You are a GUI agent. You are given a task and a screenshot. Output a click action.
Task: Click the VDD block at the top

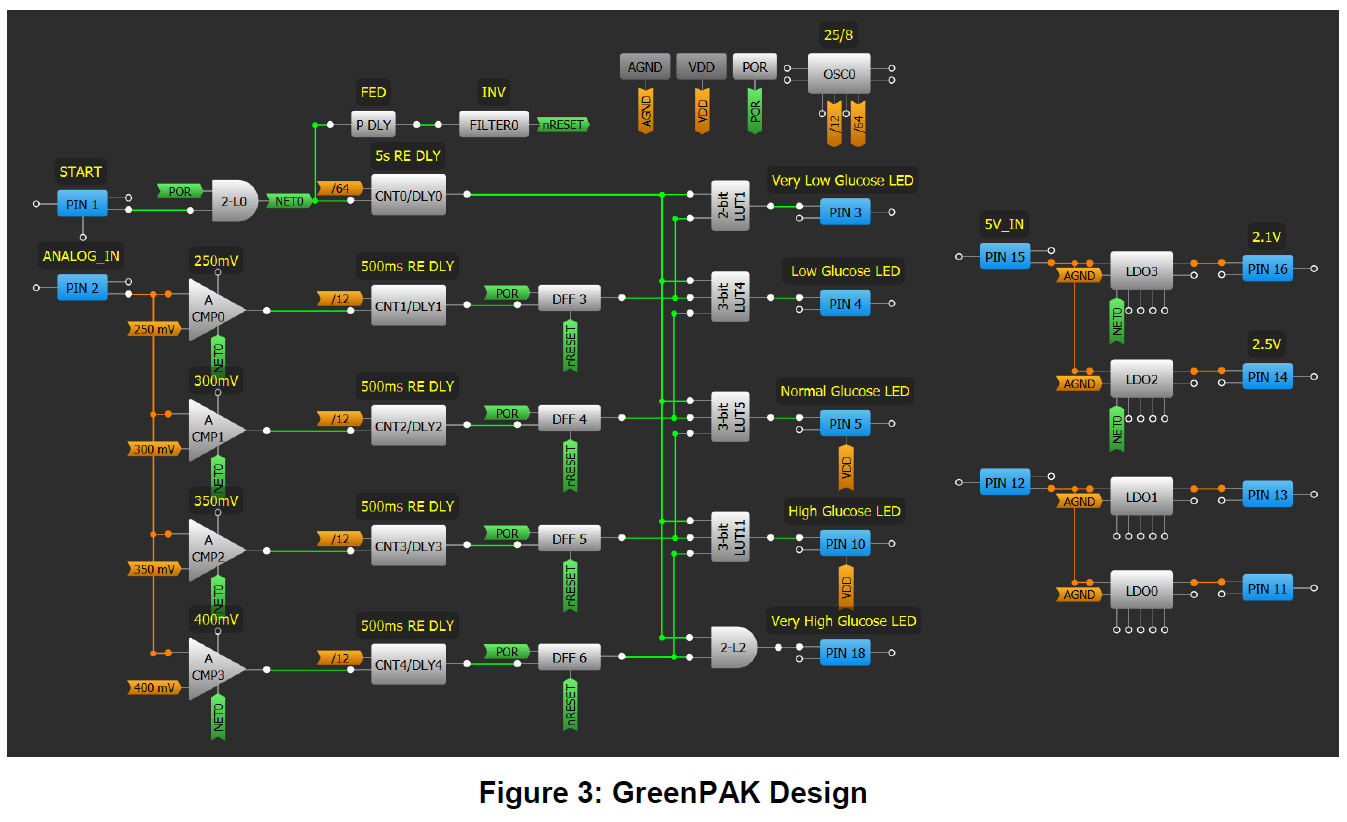[x=702, y=67]
